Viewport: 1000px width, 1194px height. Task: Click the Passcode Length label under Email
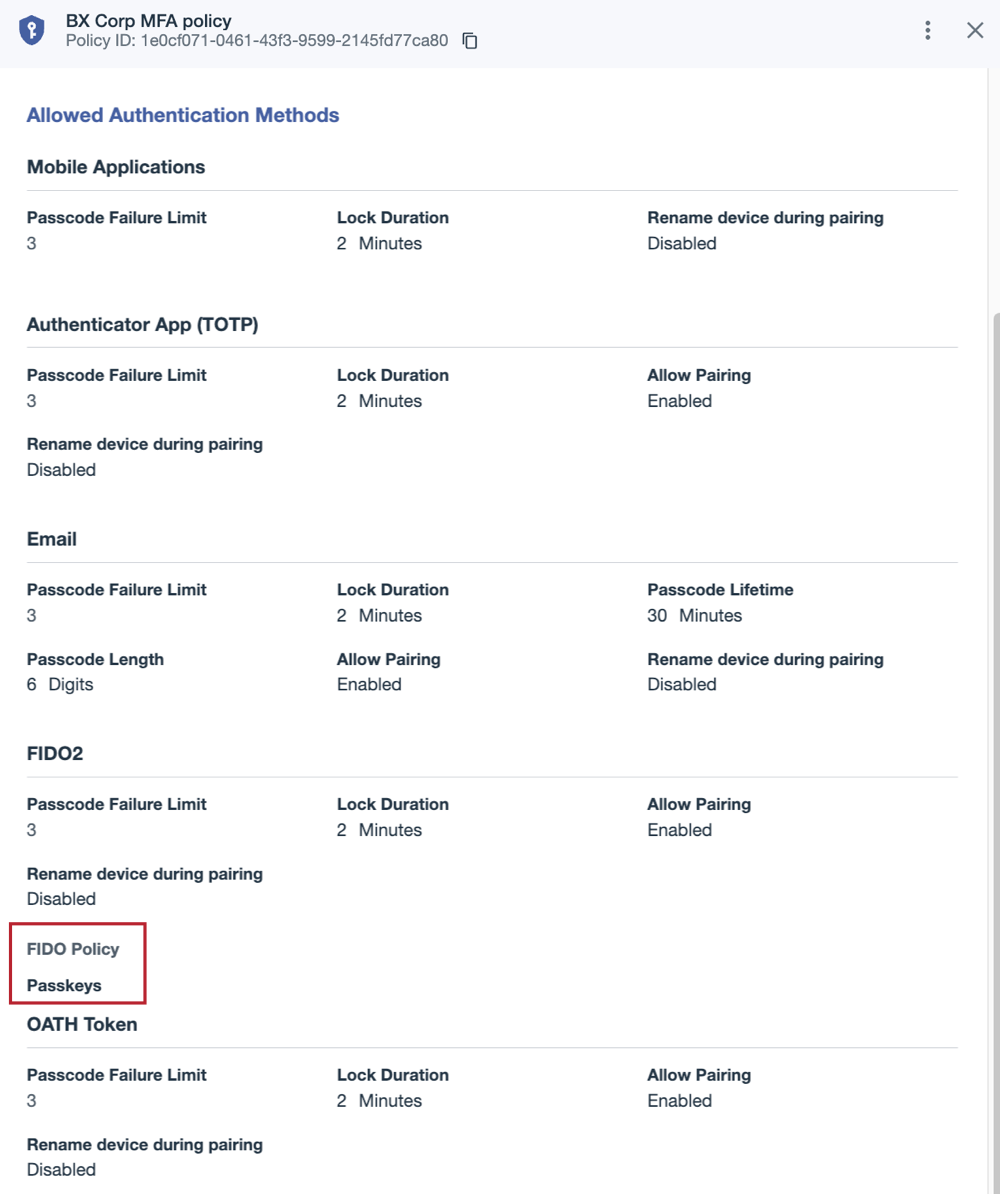point(95,659)
